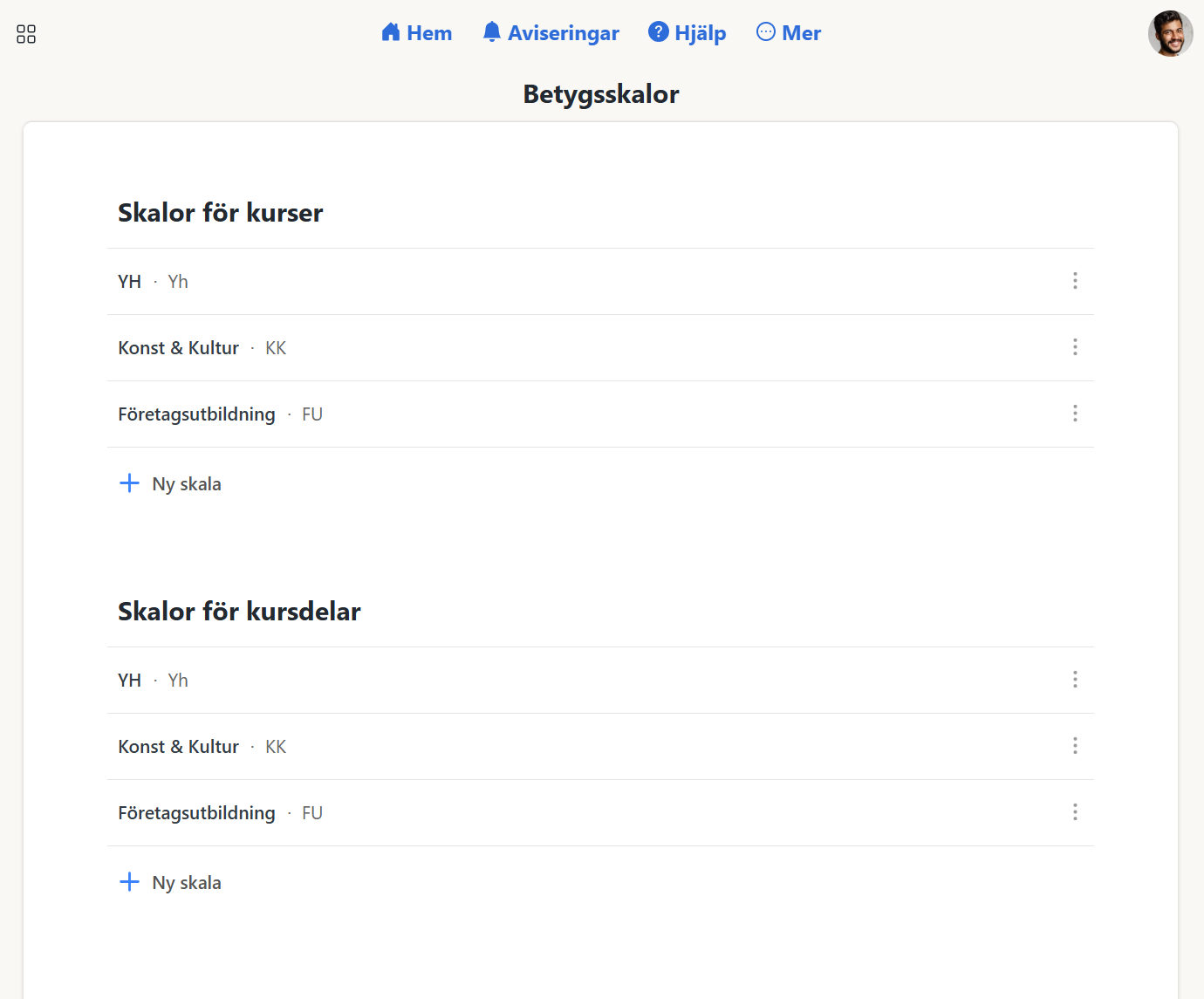Select the Aviseringar menu label
Screen dimensions: 1204x999
point(563,33)
